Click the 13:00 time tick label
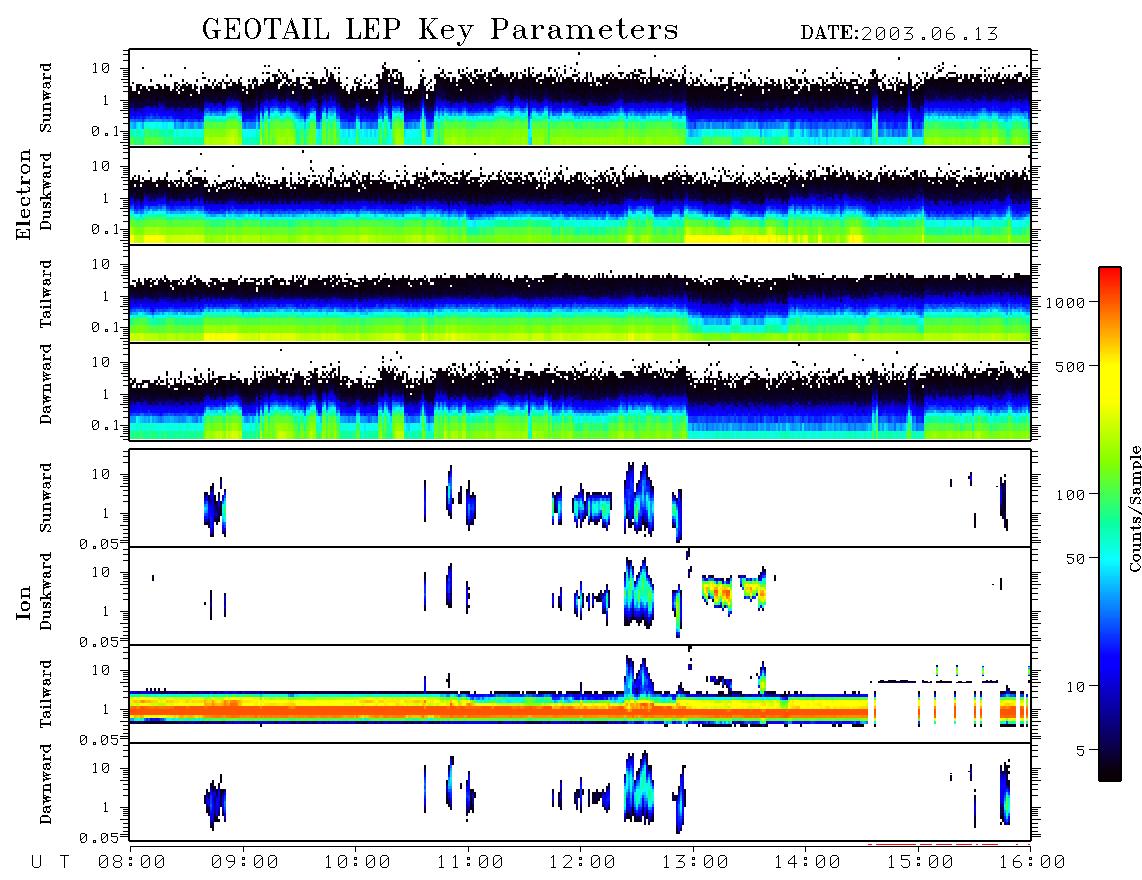Image resolution: width=1142 pixels, height=880 pixels. [x=694, y=862]
